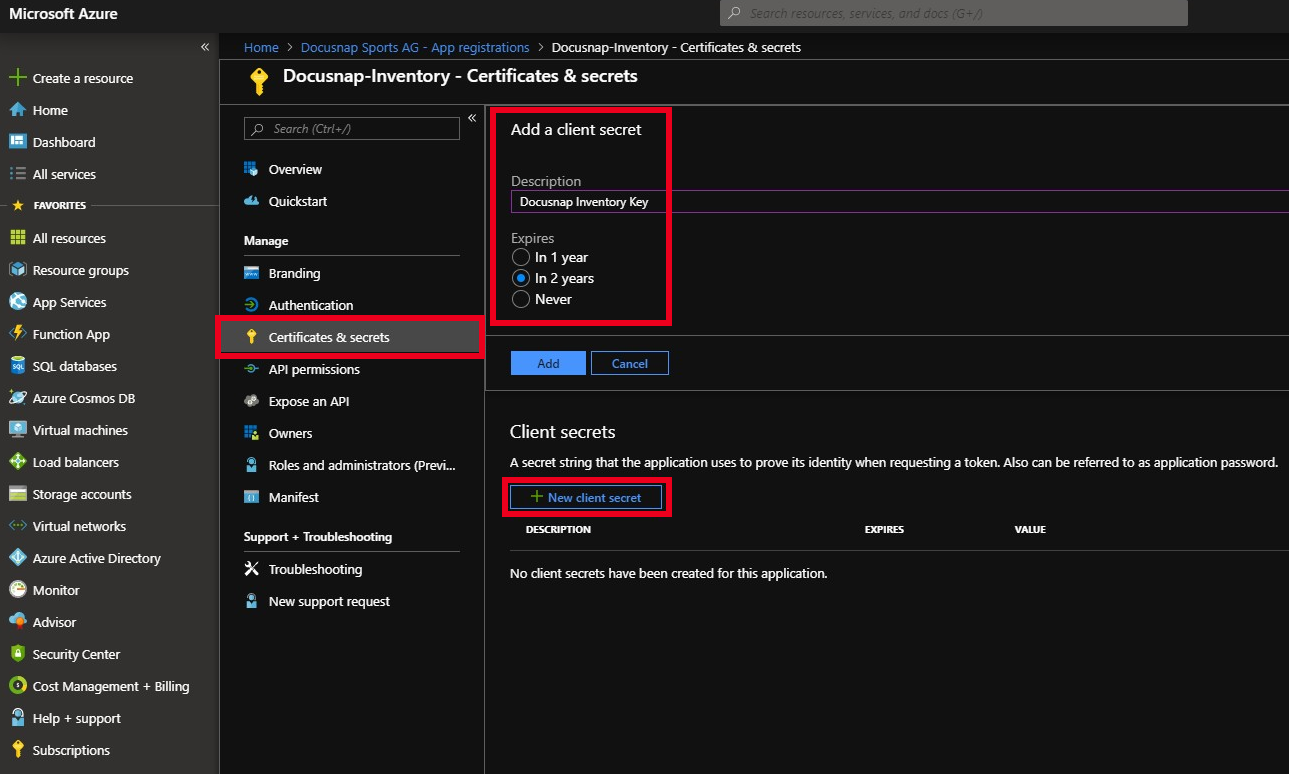Viewport: 1289px width, 774px height.
Task: Click the Monitor gauge icon
Action: click(17, 590)
